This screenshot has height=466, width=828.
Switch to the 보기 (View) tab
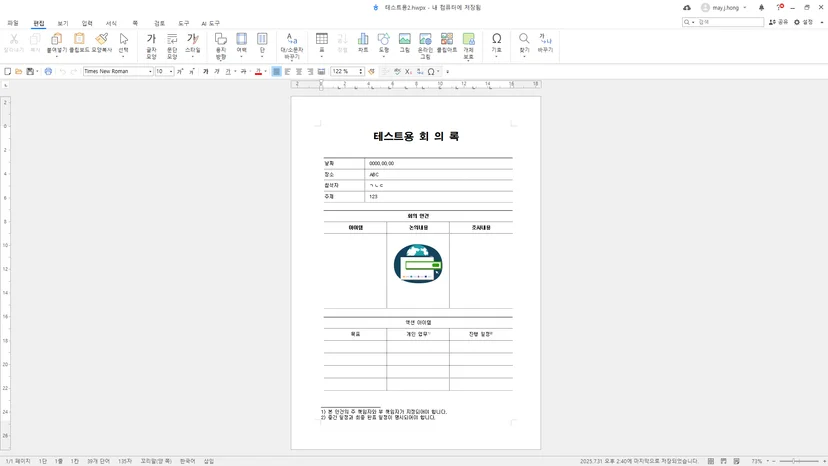pos(63,23)
